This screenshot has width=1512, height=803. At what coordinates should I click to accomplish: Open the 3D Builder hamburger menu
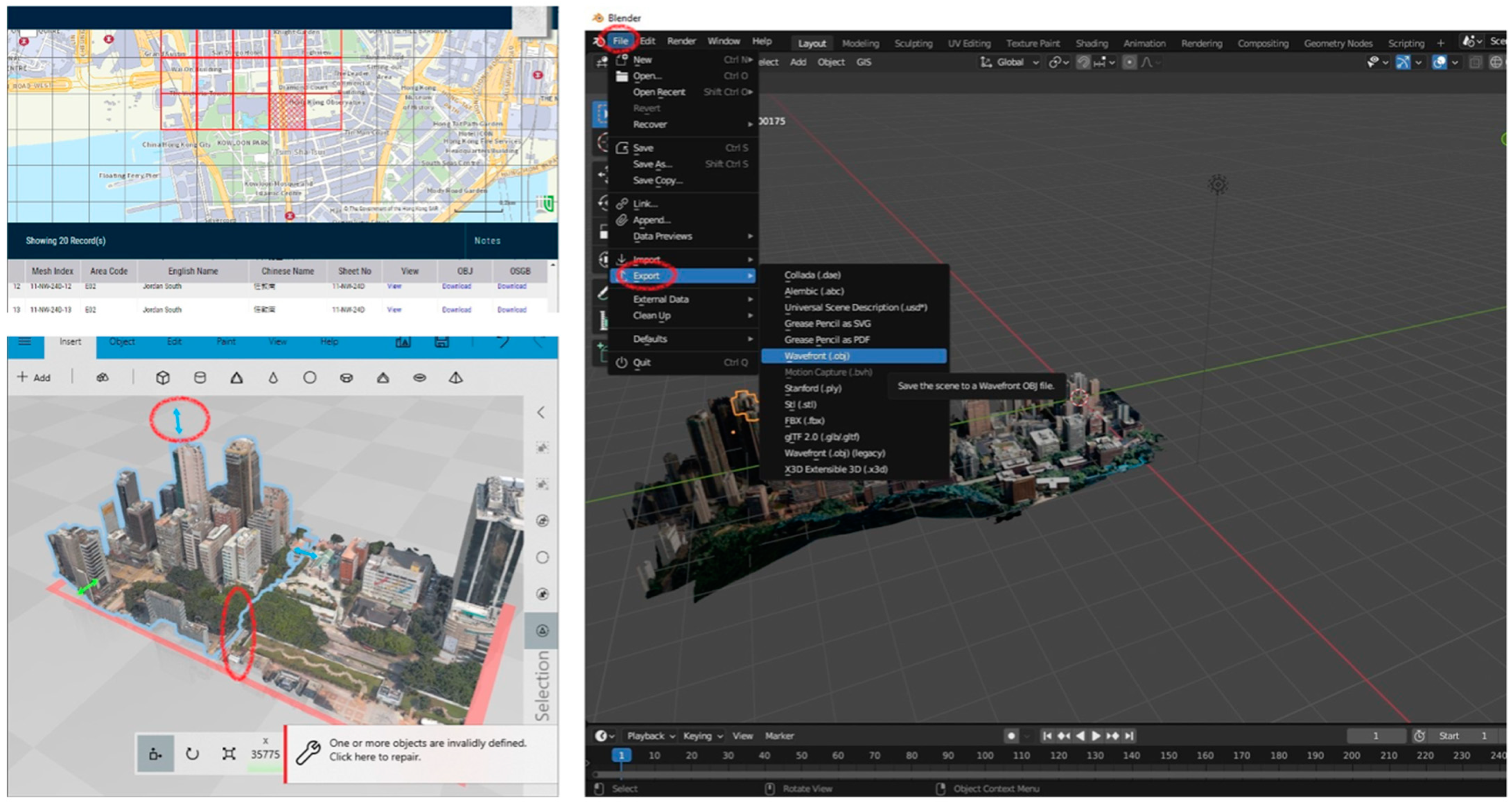[x=25, y=342]
